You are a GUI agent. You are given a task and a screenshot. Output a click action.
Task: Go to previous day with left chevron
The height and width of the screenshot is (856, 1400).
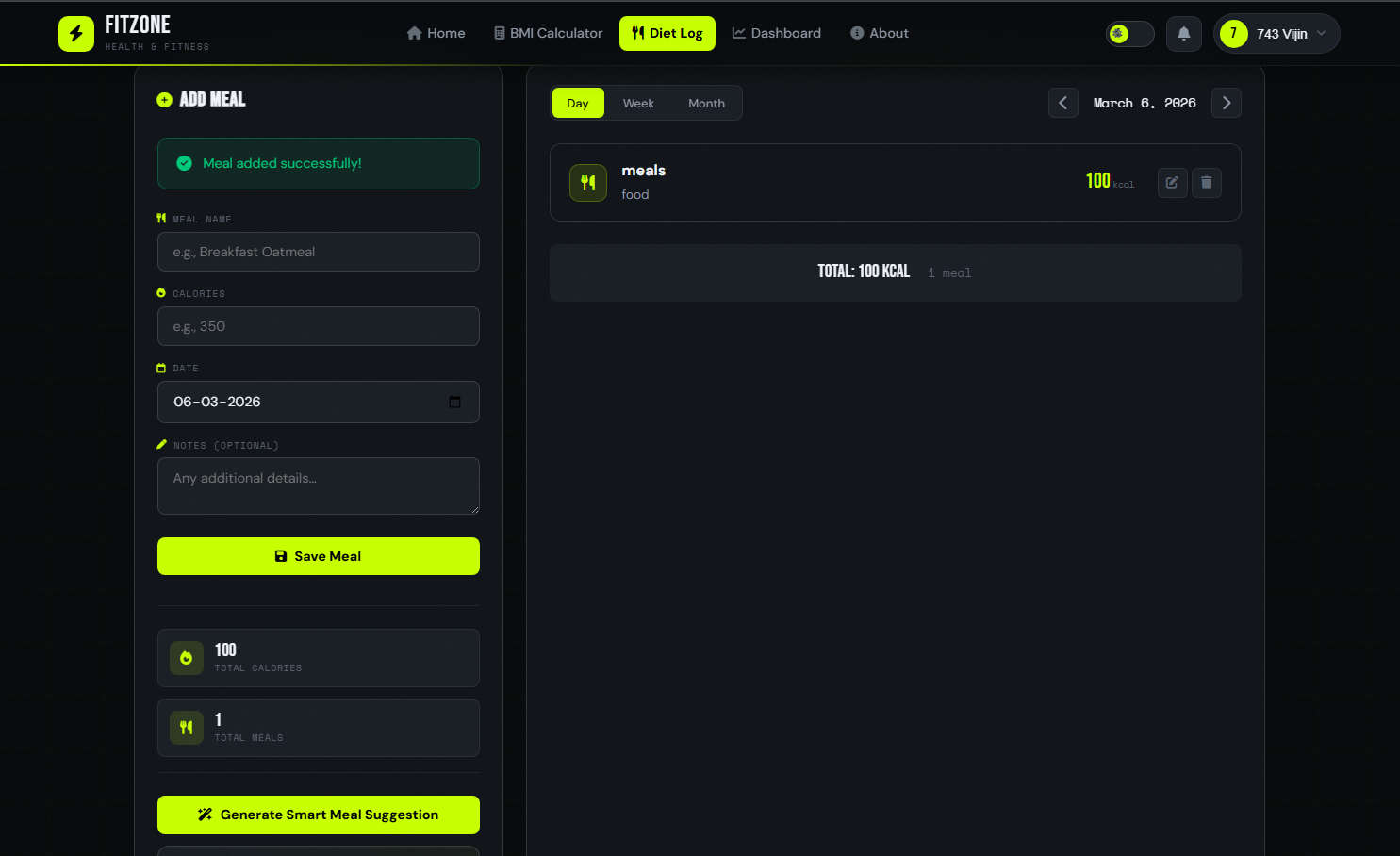coord(1062,104)
